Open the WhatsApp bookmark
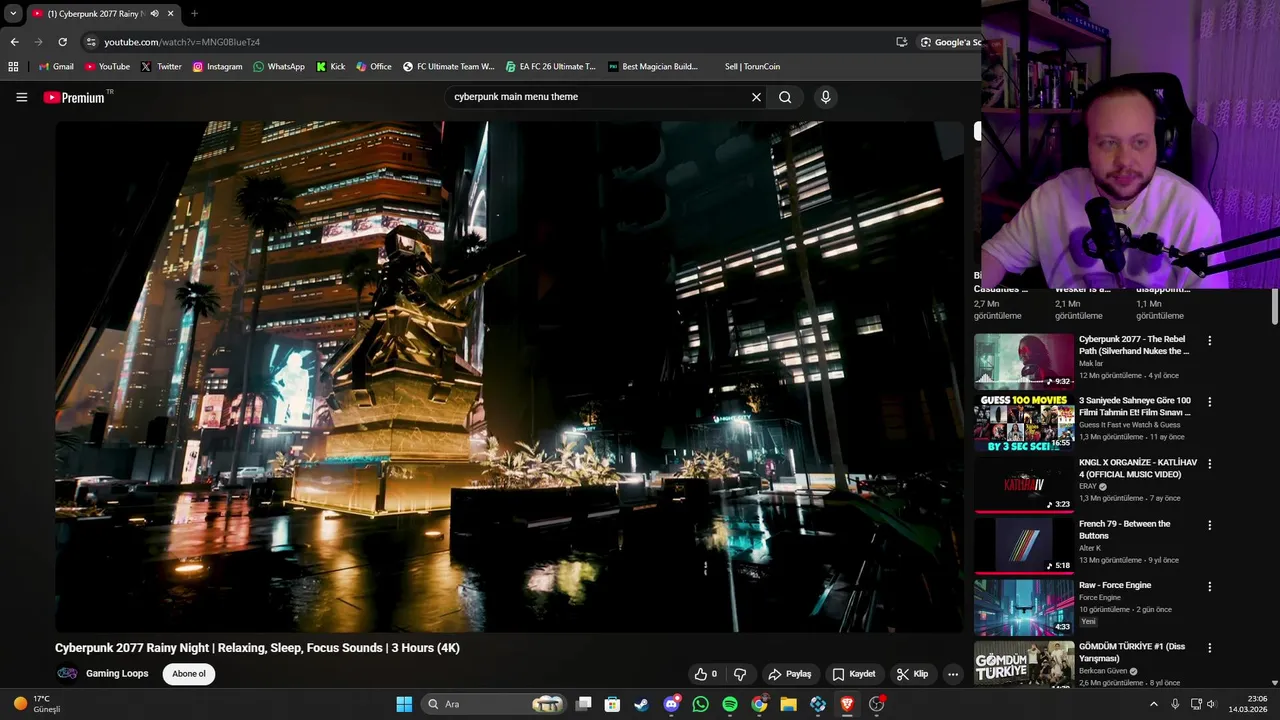 coord(279,67)
